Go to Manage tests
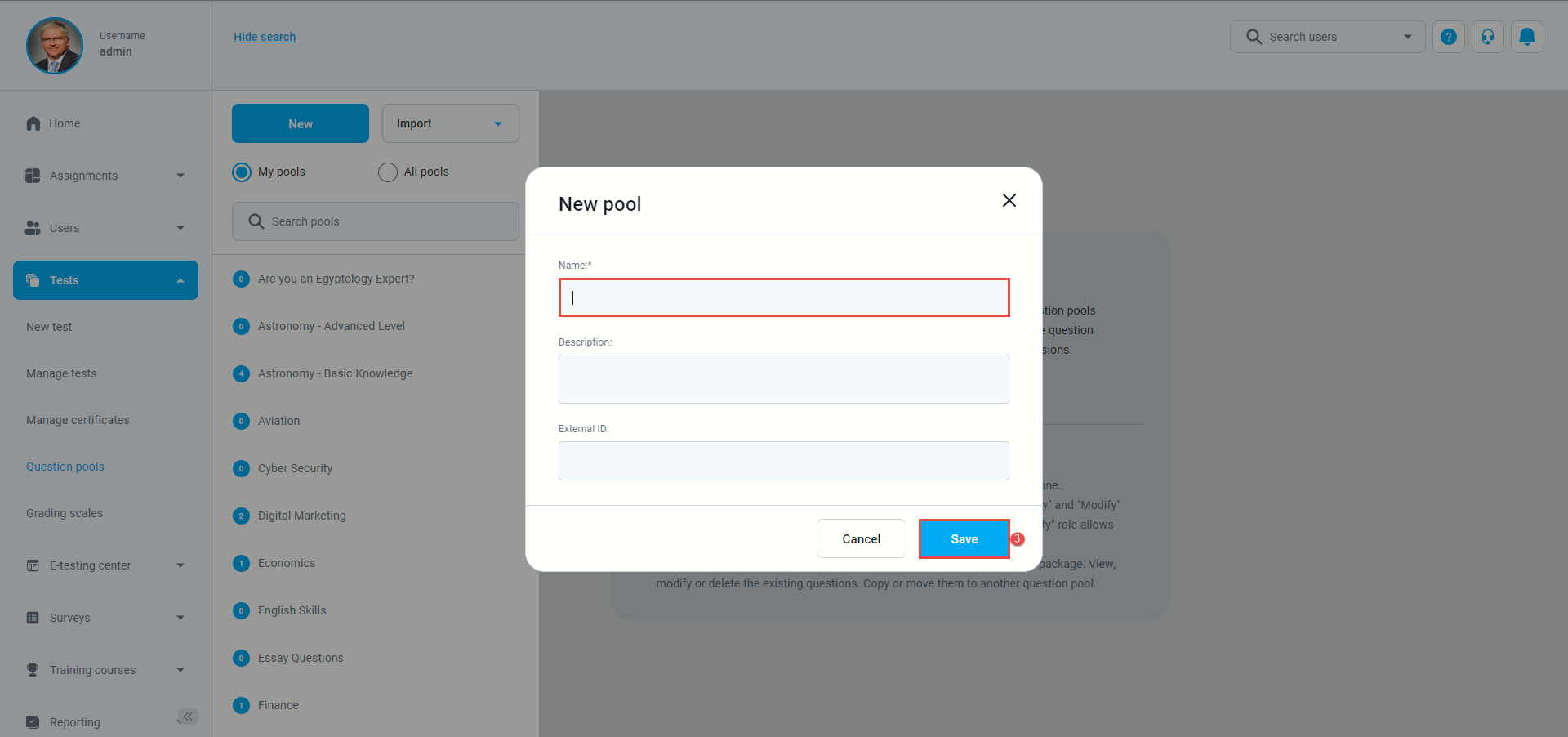1568x737 pixels. point(61,373)
